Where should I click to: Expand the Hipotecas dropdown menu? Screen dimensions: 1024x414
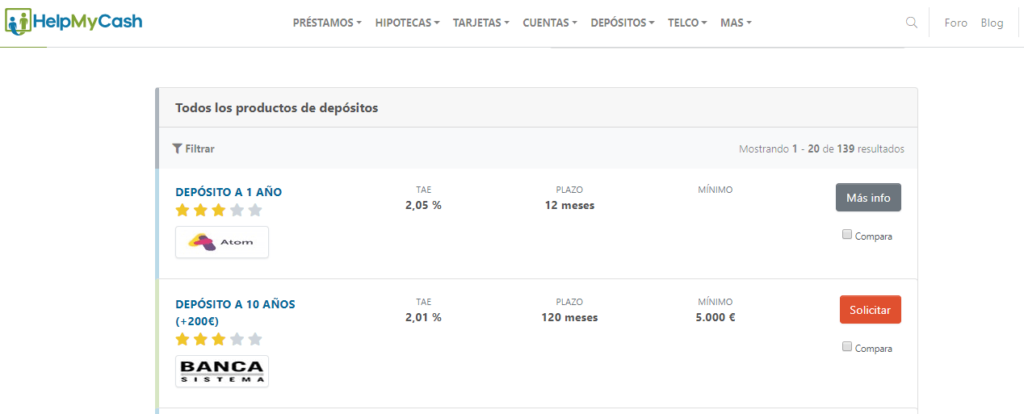click(407, 22)
